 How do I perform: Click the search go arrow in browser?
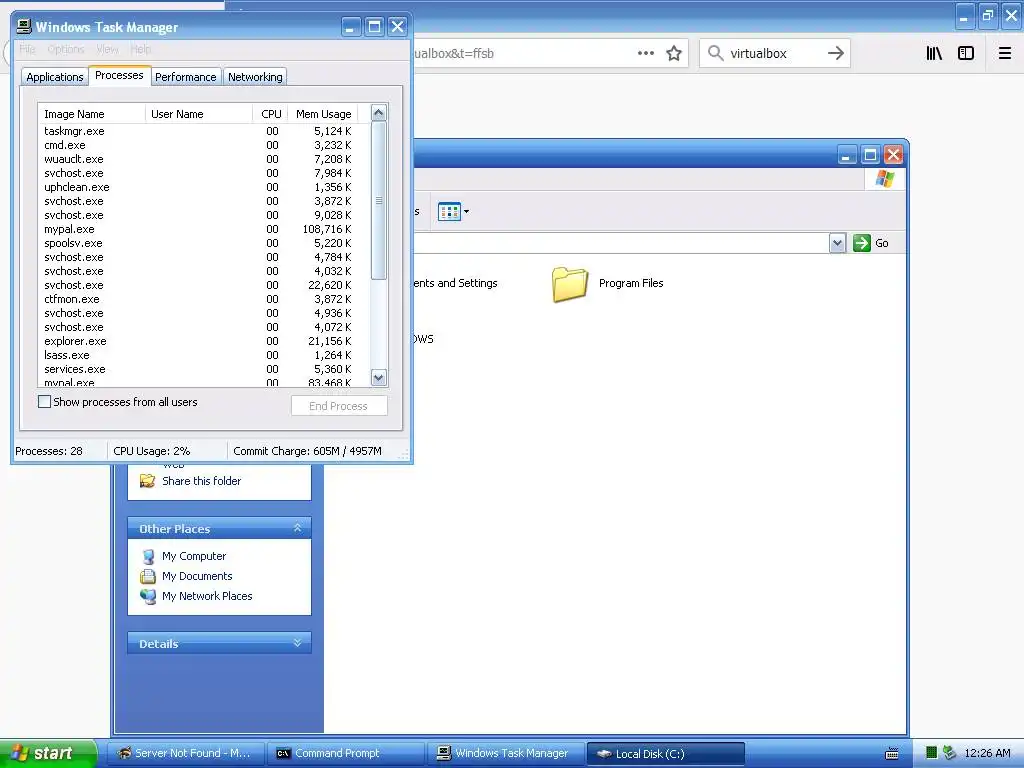[x=836, y=53]
